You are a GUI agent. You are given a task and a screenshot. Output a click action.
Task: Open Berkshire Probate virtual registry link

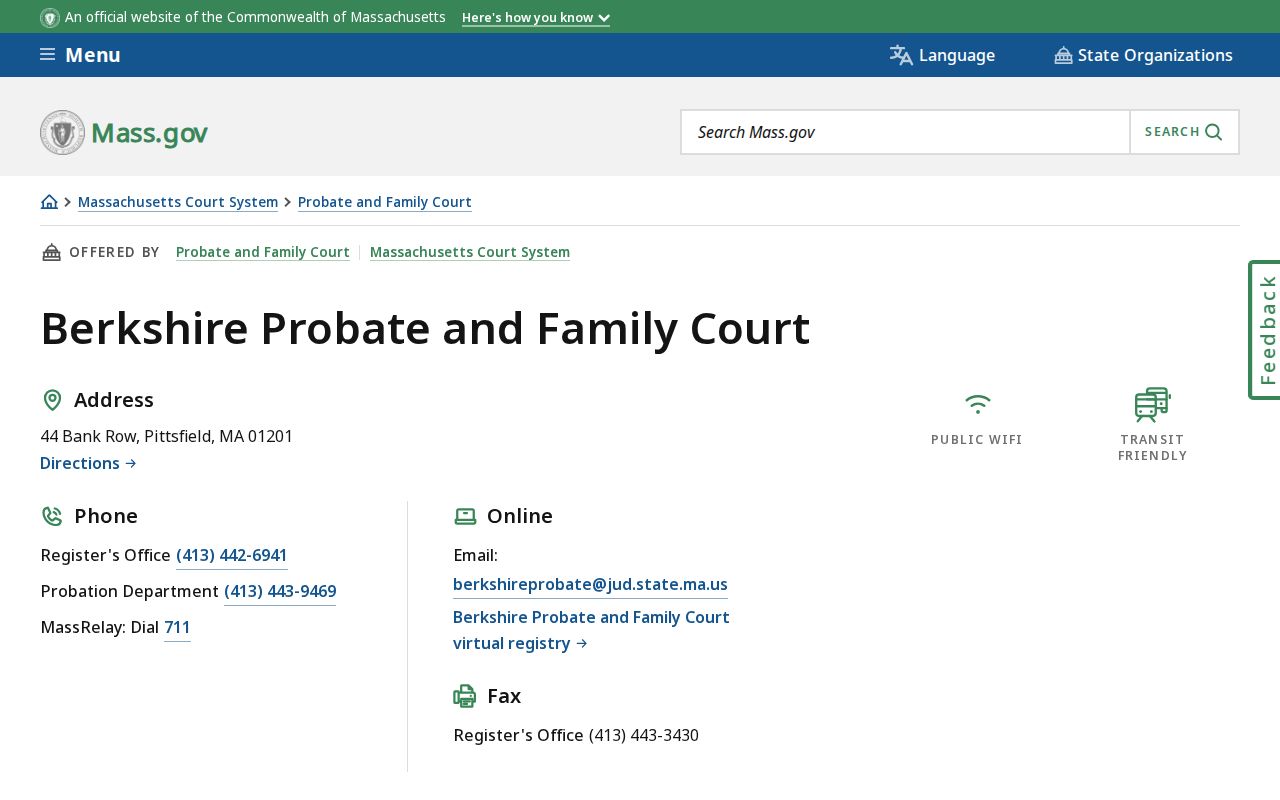591,630
